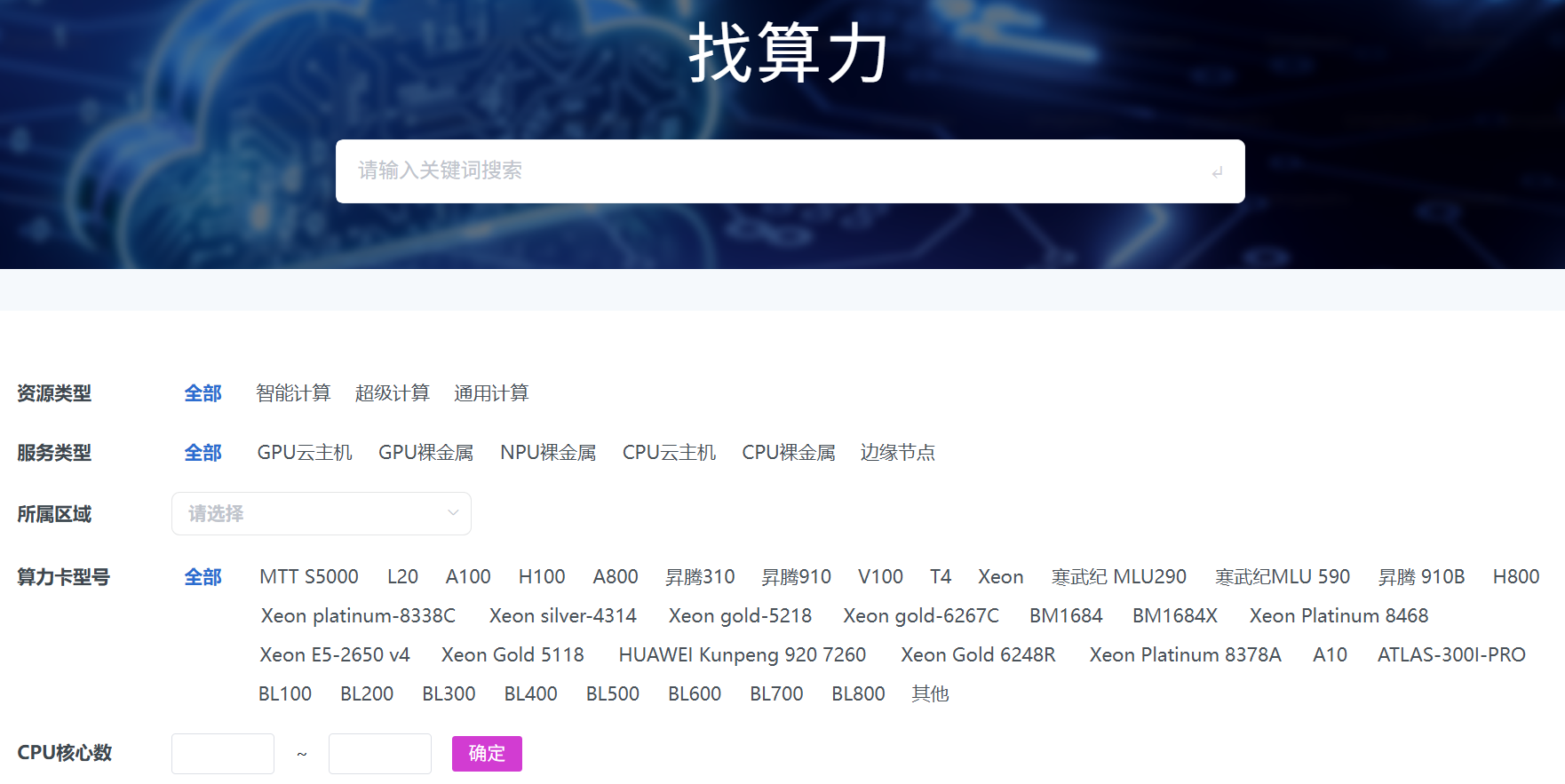1565x784 pixels.
Task: Choose HUAWEI Kunpeng 920 7260 filter
Action: [742, 655]
